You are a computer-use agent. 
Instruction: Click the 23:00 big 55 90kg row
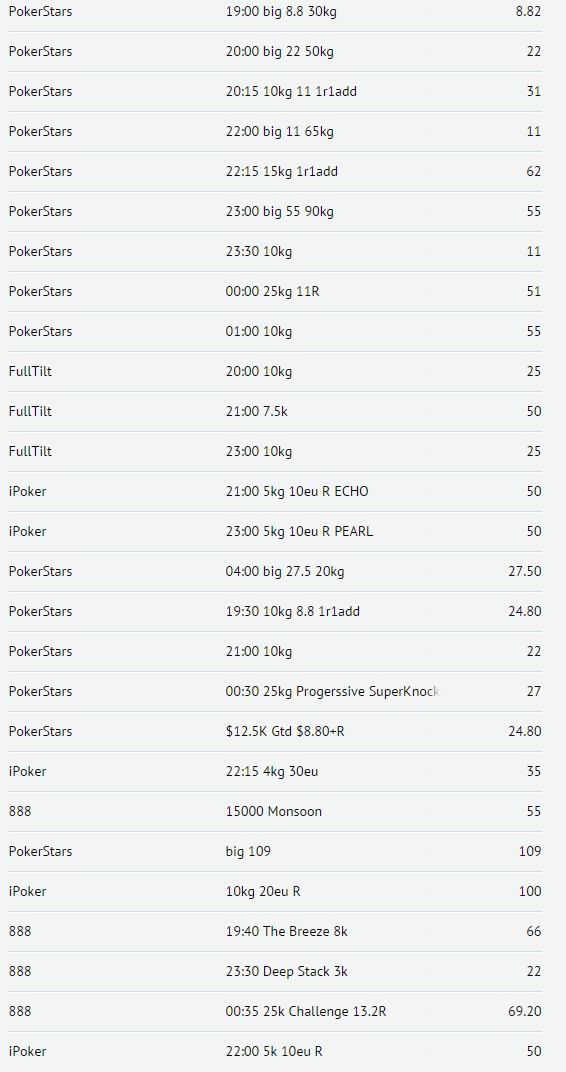(x=275, y=211)
